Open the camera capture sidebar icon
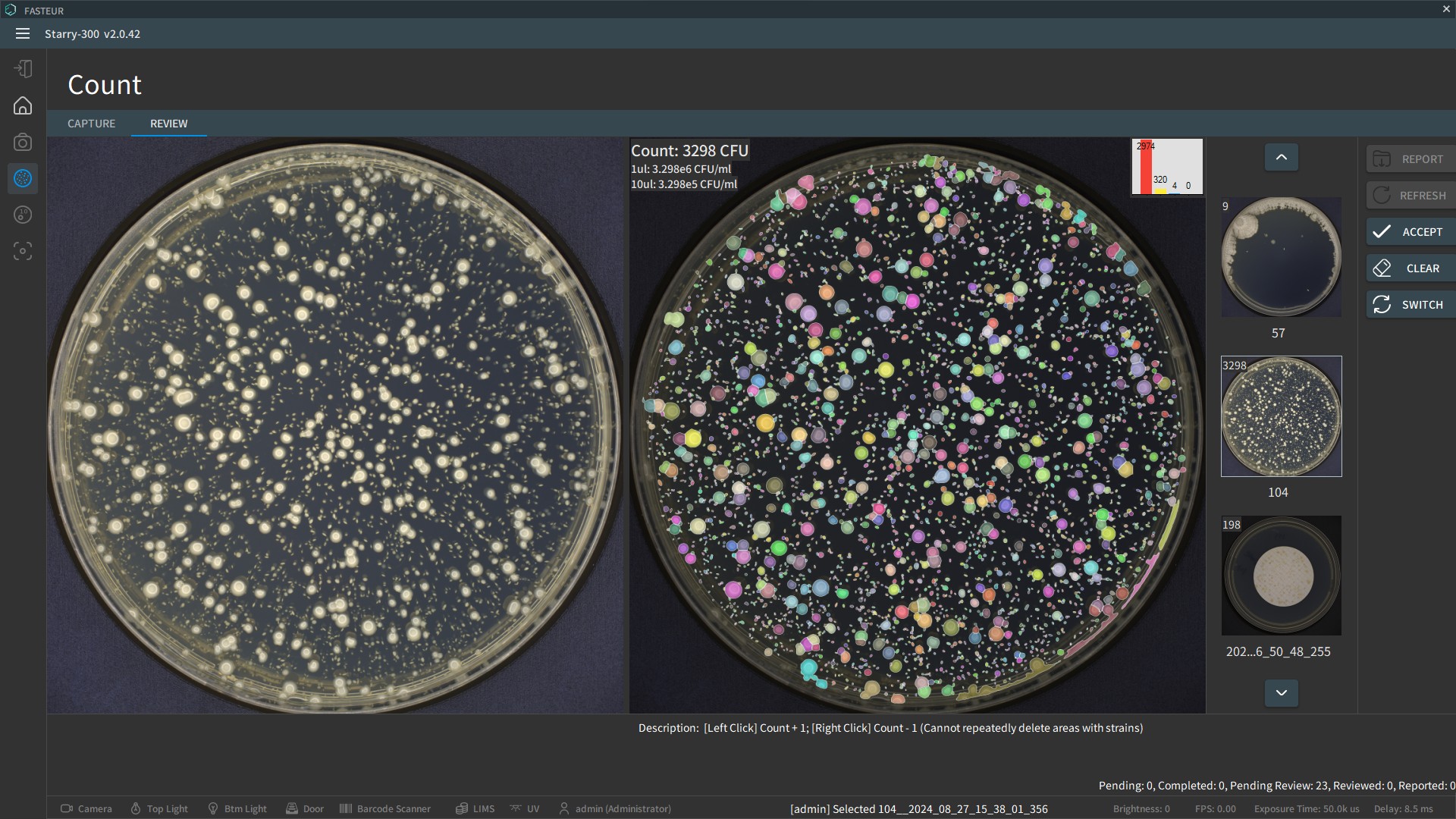This screenshot has height=819, width=1456. (x=23, y=142)
